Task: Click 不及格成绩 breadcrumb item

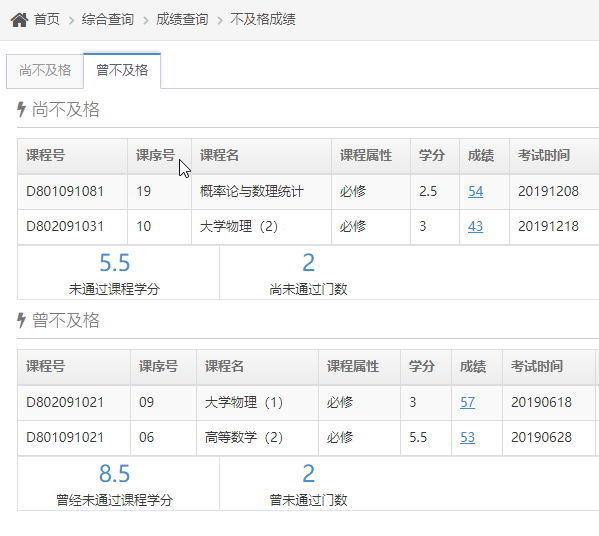Action: 263,19
